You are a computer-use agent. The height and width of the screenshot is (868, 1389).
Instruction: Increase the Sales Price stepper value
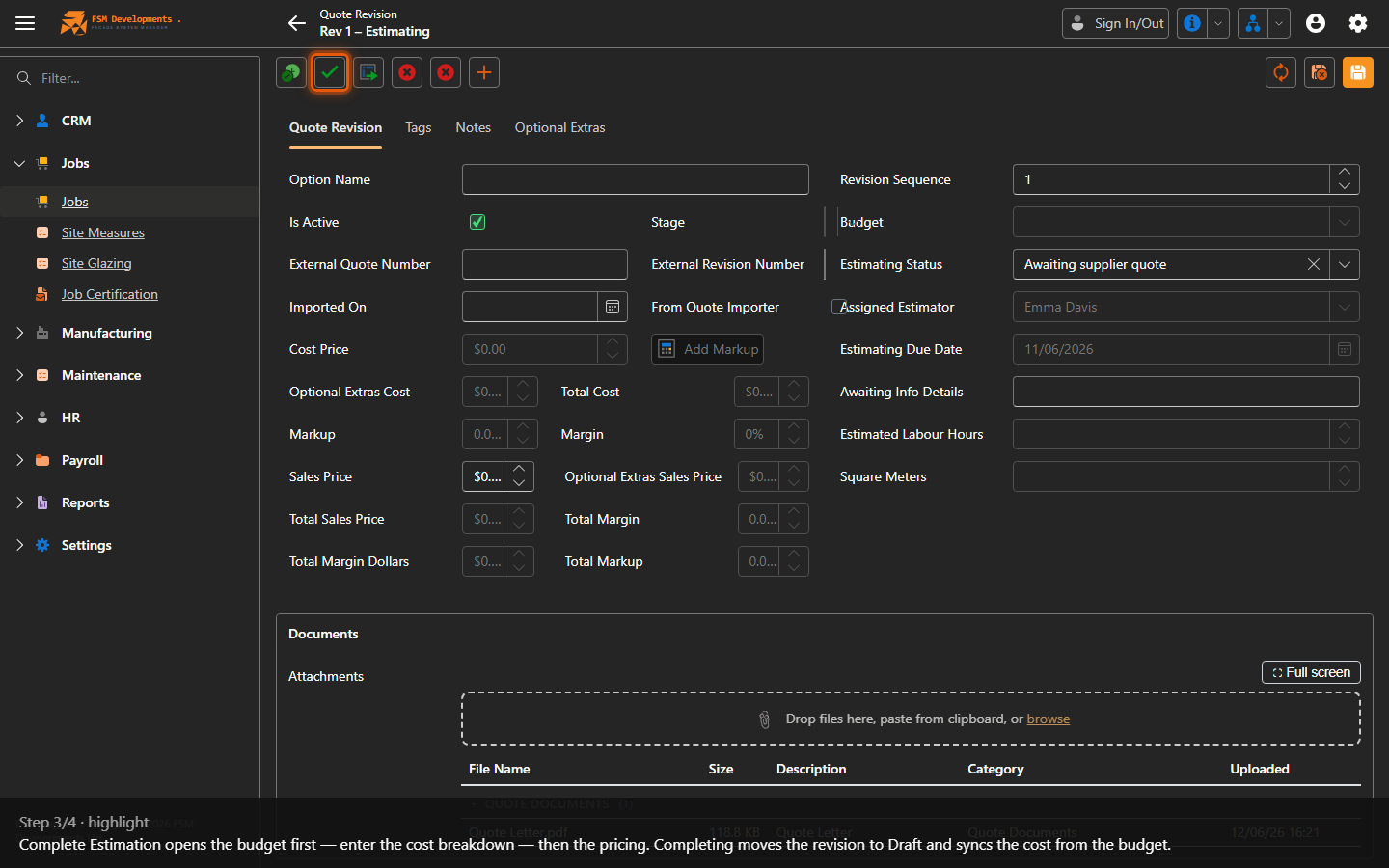tap(519, 470)
